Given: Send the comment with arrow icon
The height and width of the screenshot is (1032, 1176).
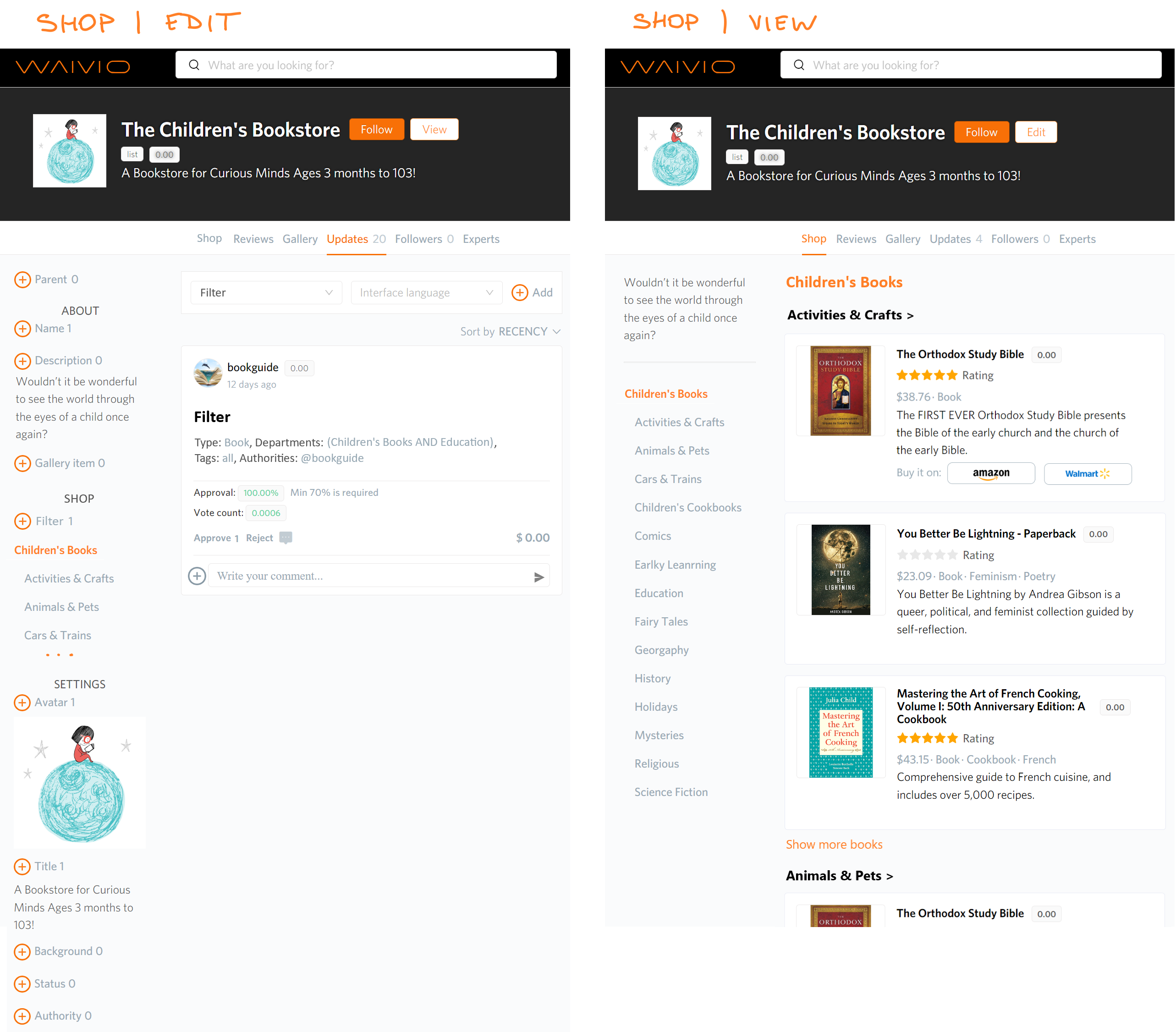Looking at the screenshot, I should pyautogui.click(x=539, y=577).
